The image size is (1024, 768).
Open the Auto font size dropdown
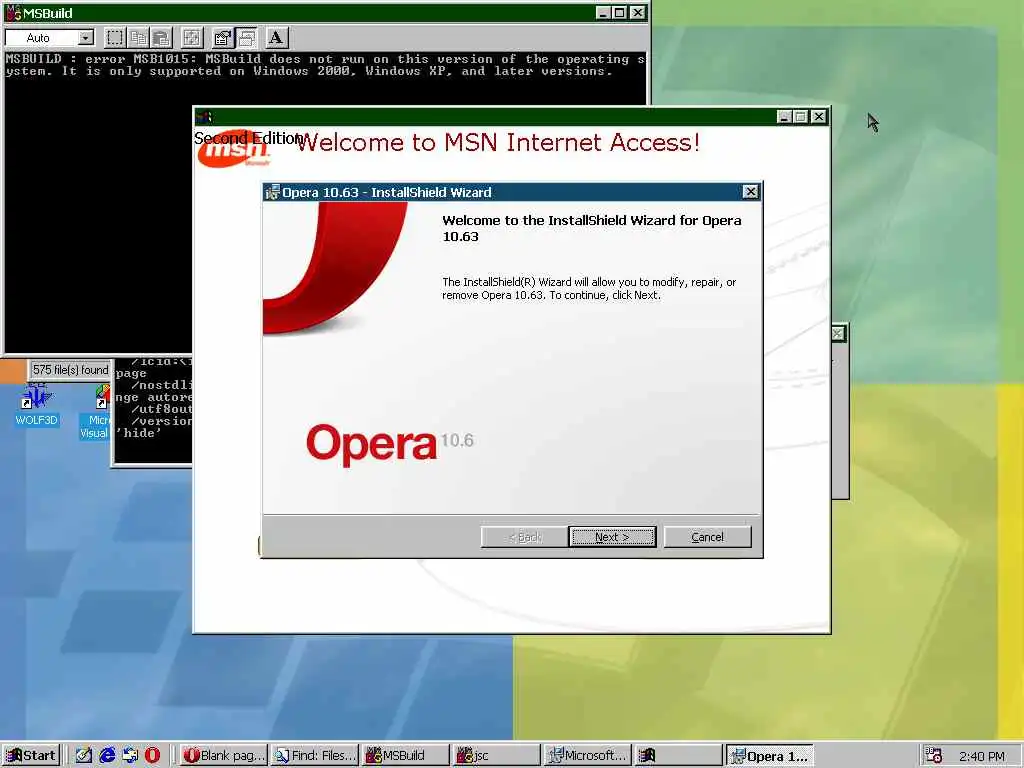tap(86, 38)
